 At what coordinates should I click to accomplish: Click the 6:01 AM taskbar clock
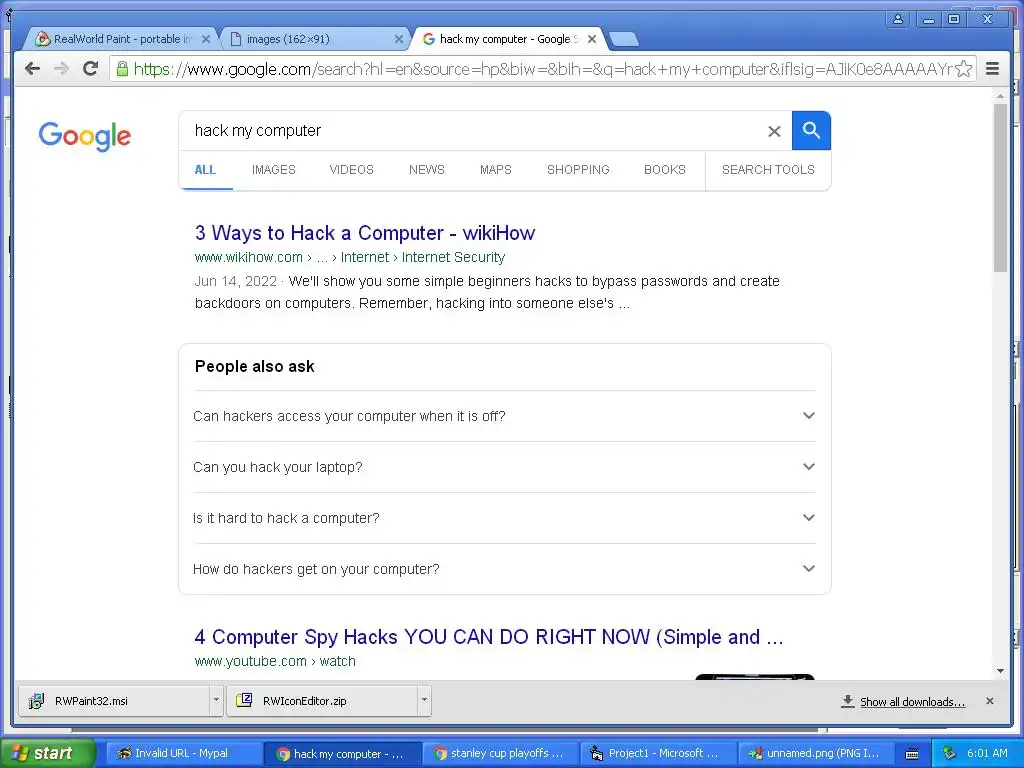tap(987, 753)
